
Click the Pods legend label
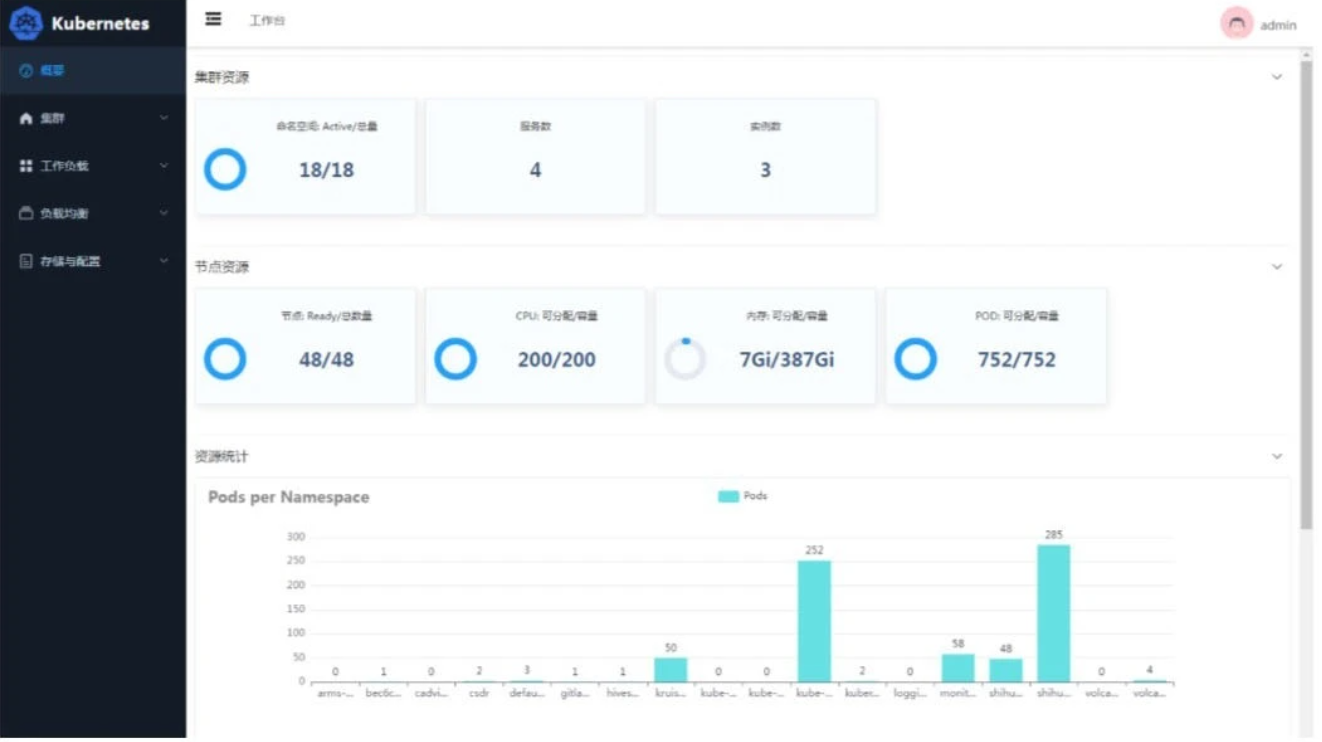[x=755, y=496]
